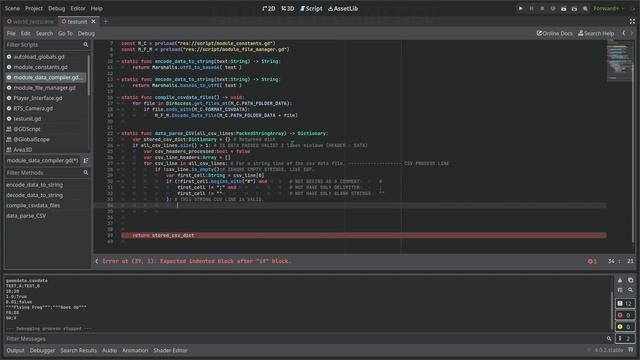640x360 pixels.
Task: Open the top Debug menu
Action: 56,9
